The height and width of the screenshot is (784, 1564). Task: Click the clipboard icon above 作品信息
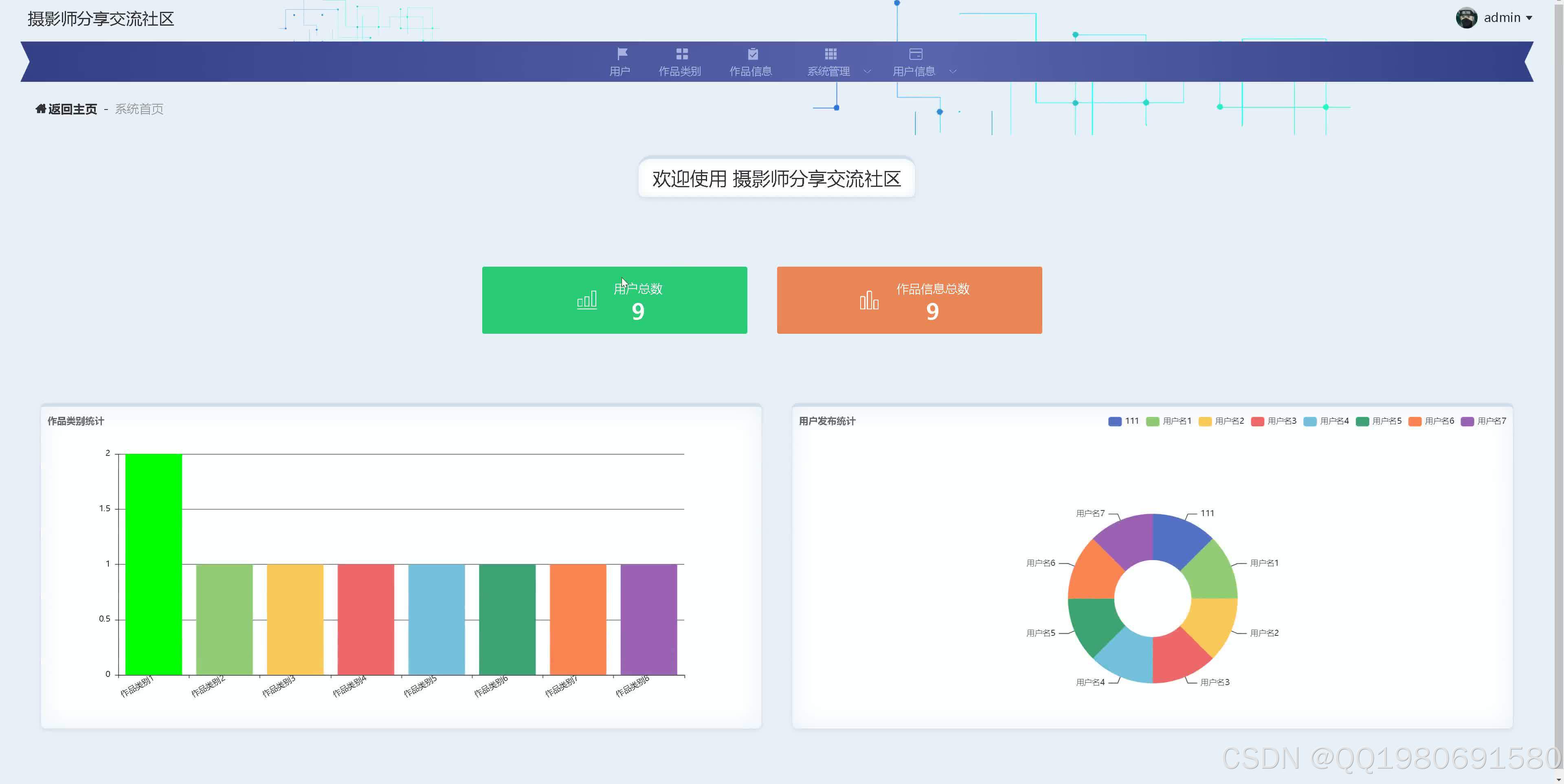pyautogui.click(x=752, y=53)
